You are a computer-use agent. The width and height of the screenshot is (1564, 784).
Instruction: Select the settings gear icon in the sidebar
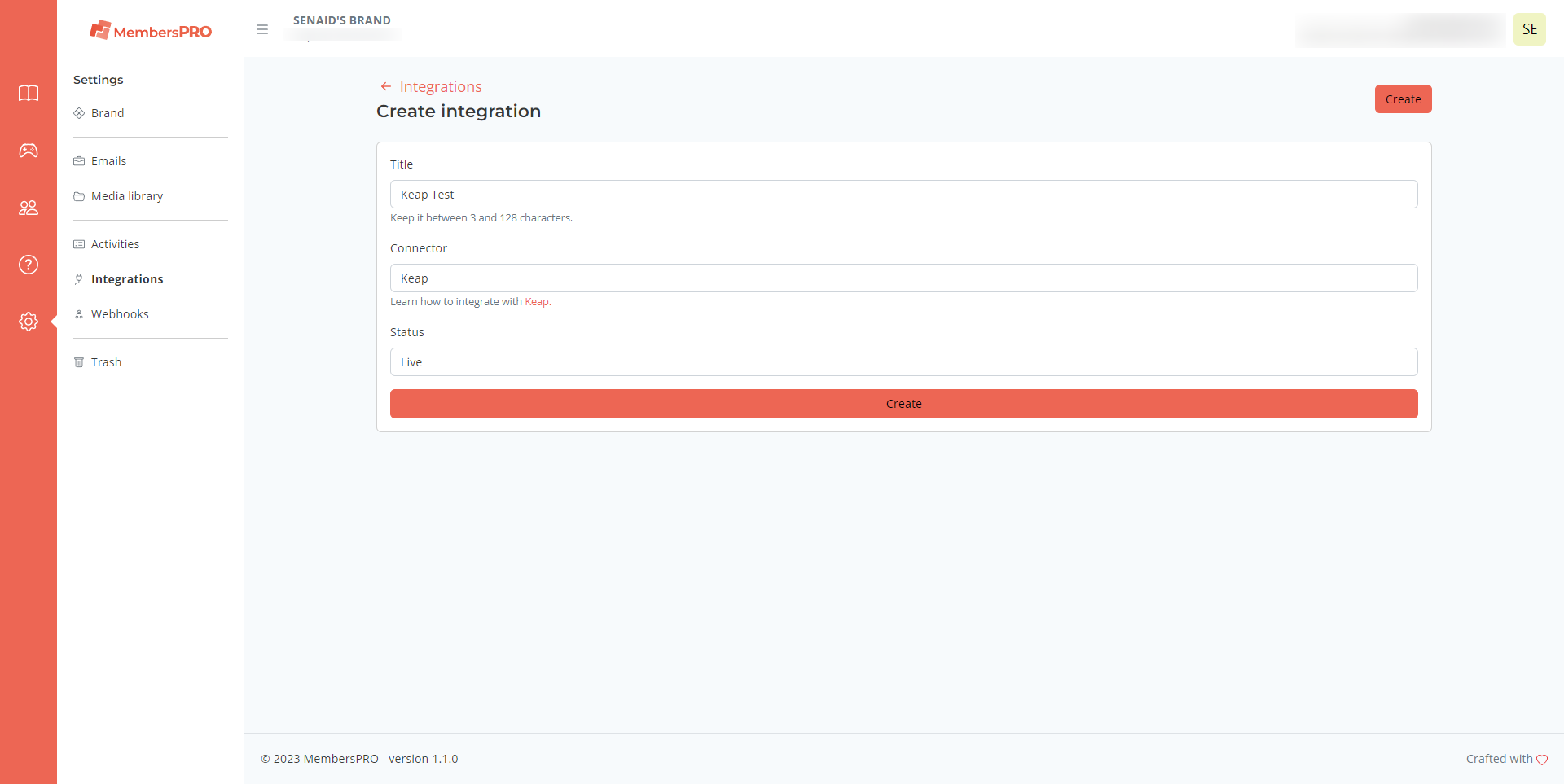pyautogui.click(x=29, y=321)
